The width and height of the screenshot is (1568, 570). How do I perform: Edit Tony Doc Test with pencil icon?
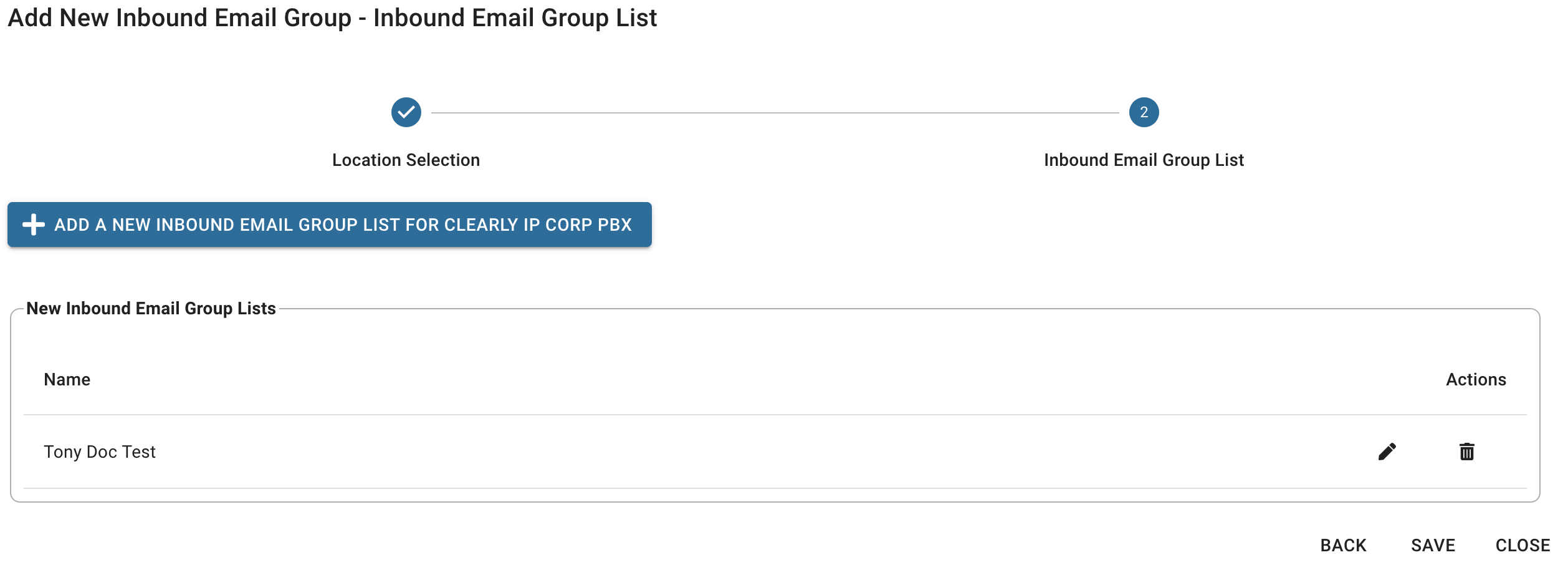coord(1387,452)
